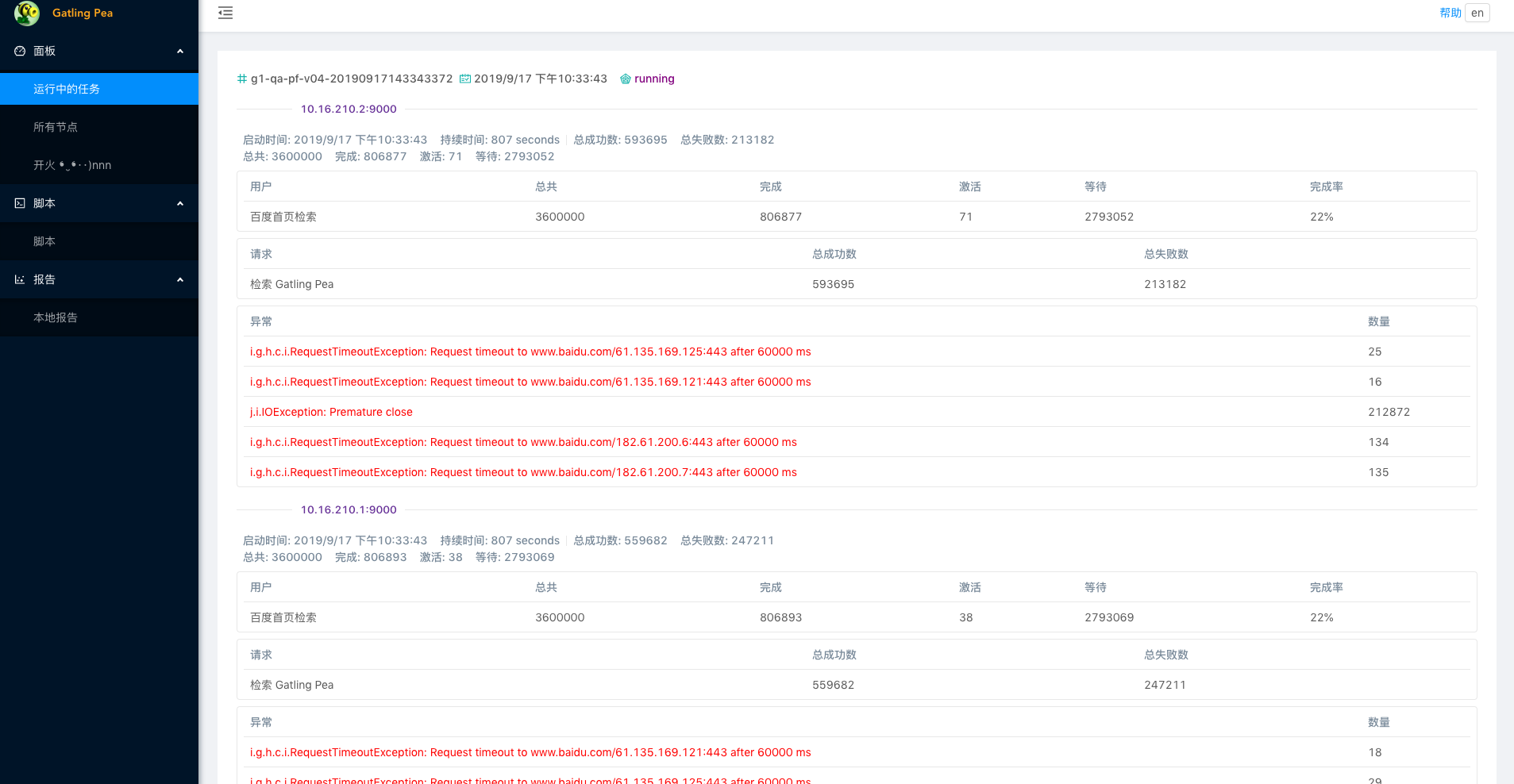The image size is (1514, 784).
Task: Click 等待: 2793052 summary text
Action: (x=515, y=156)
